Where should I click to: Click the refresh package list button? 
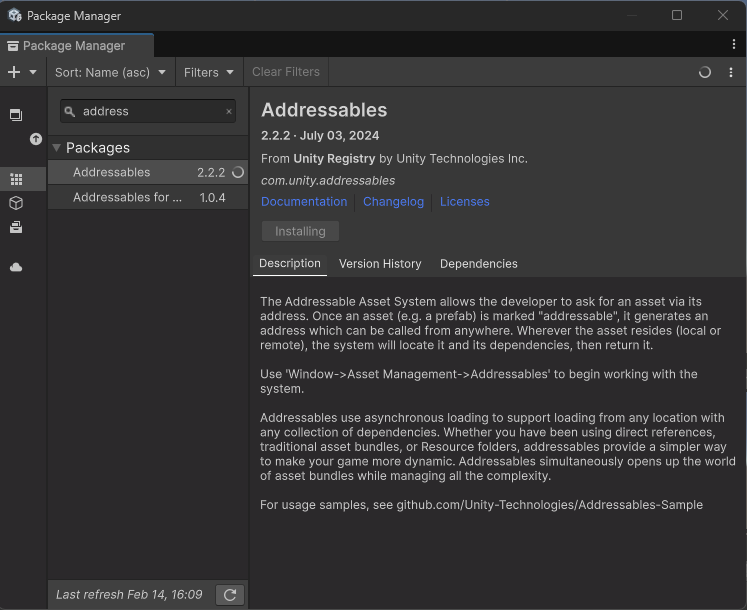click(230, 594)
